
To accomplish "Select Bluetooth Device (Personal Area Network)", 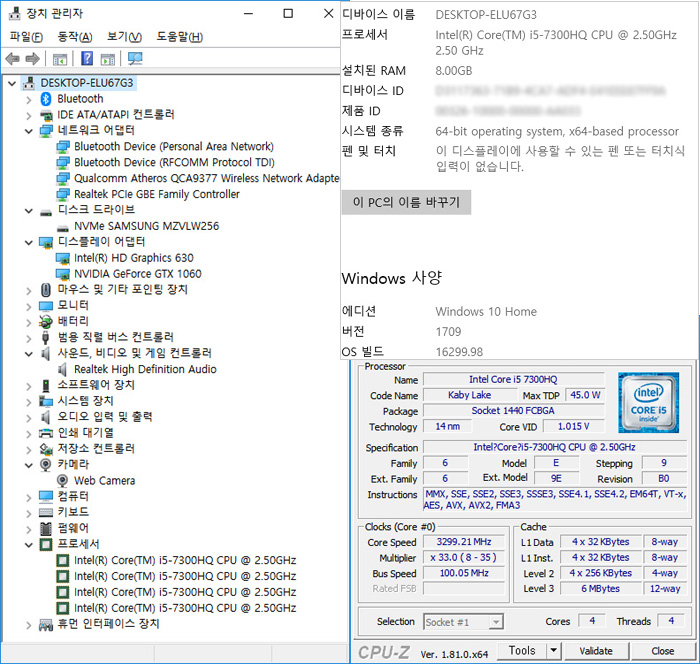I will click(174, 147).
